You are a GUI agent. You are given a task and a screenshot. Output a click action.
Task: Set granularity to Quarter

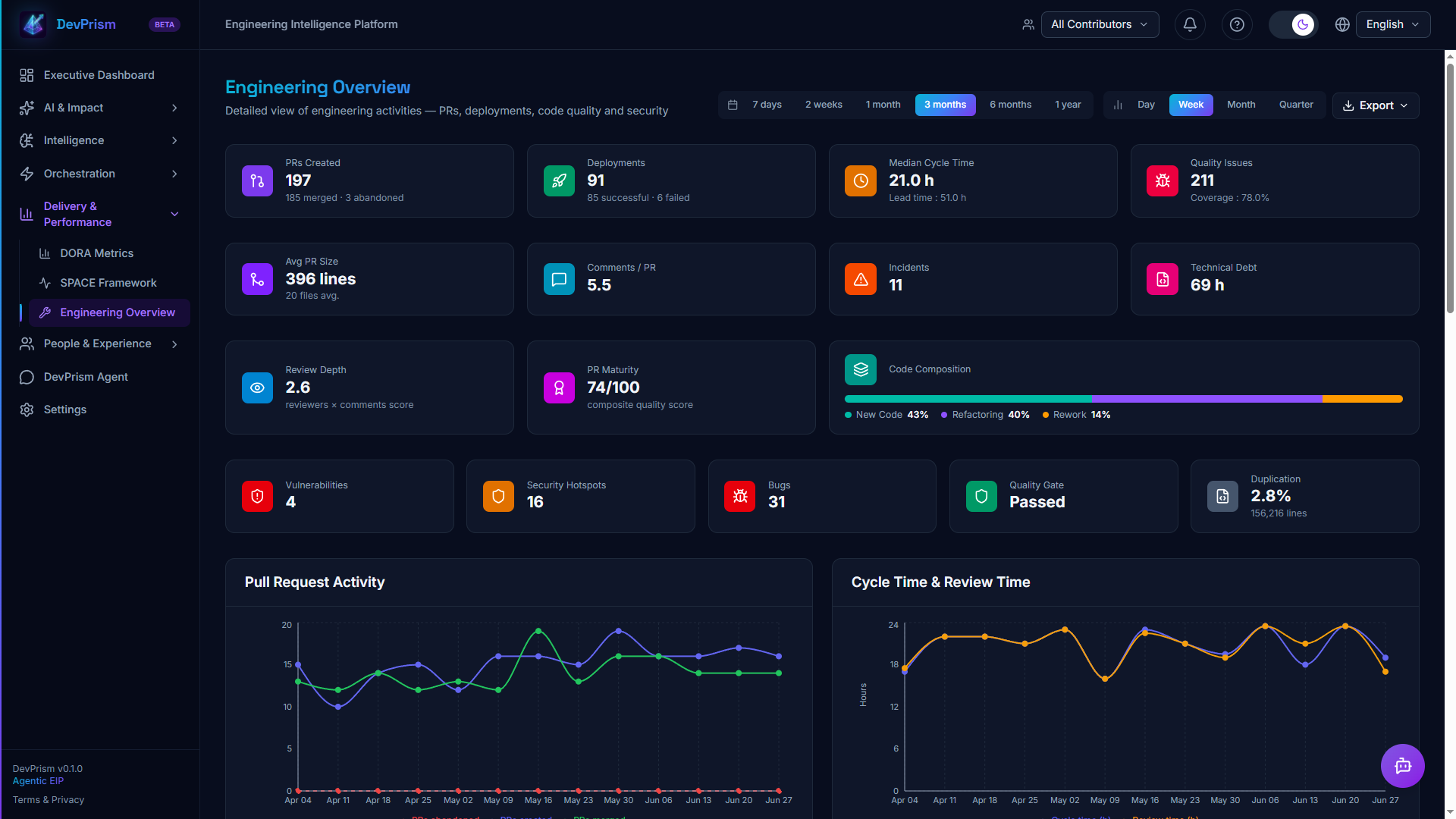tap(1296, 105)
